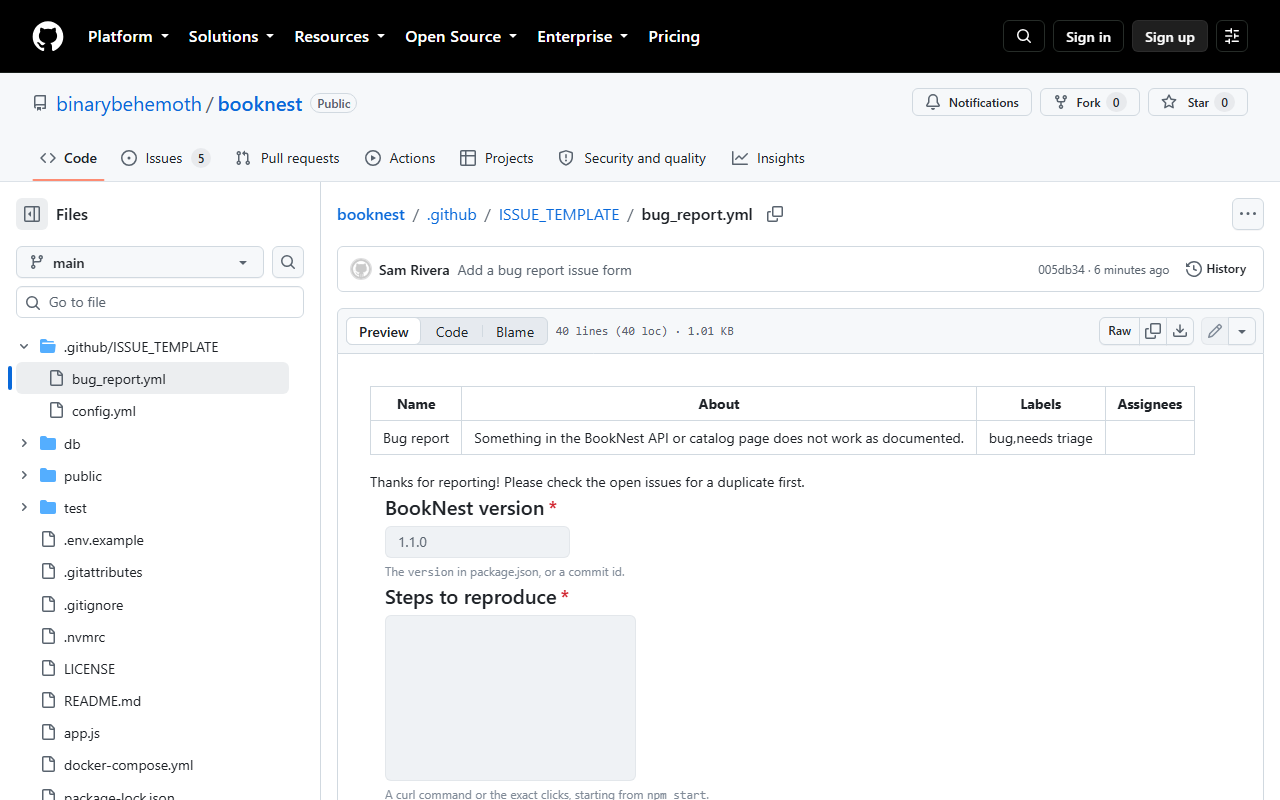Expand the public folder
1280x800 pixels.
pyautogui.click(x=25, y=476)
